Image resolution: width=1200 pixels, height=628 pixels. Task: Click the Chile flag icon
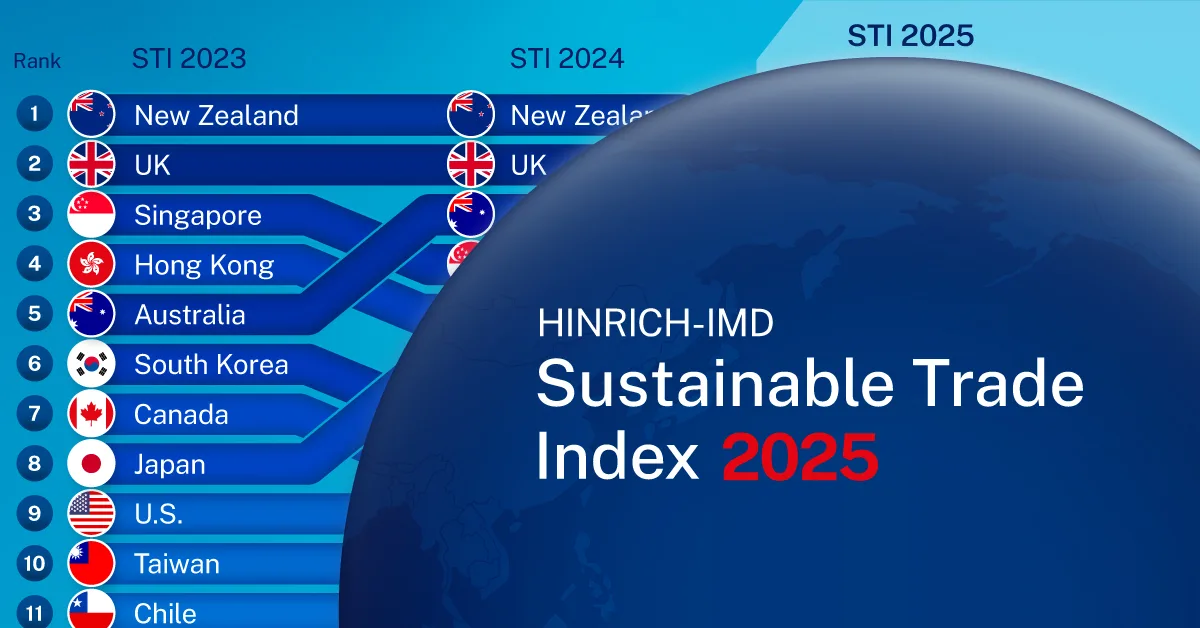coord(91,610)
